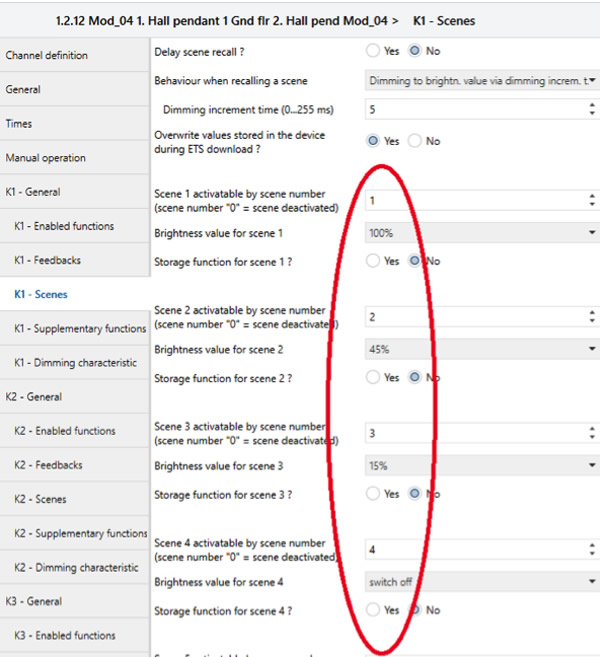Click Scene 1 scene number stepper arrows
The height and width of the screenshot is (657, 600).
[592, 200]
